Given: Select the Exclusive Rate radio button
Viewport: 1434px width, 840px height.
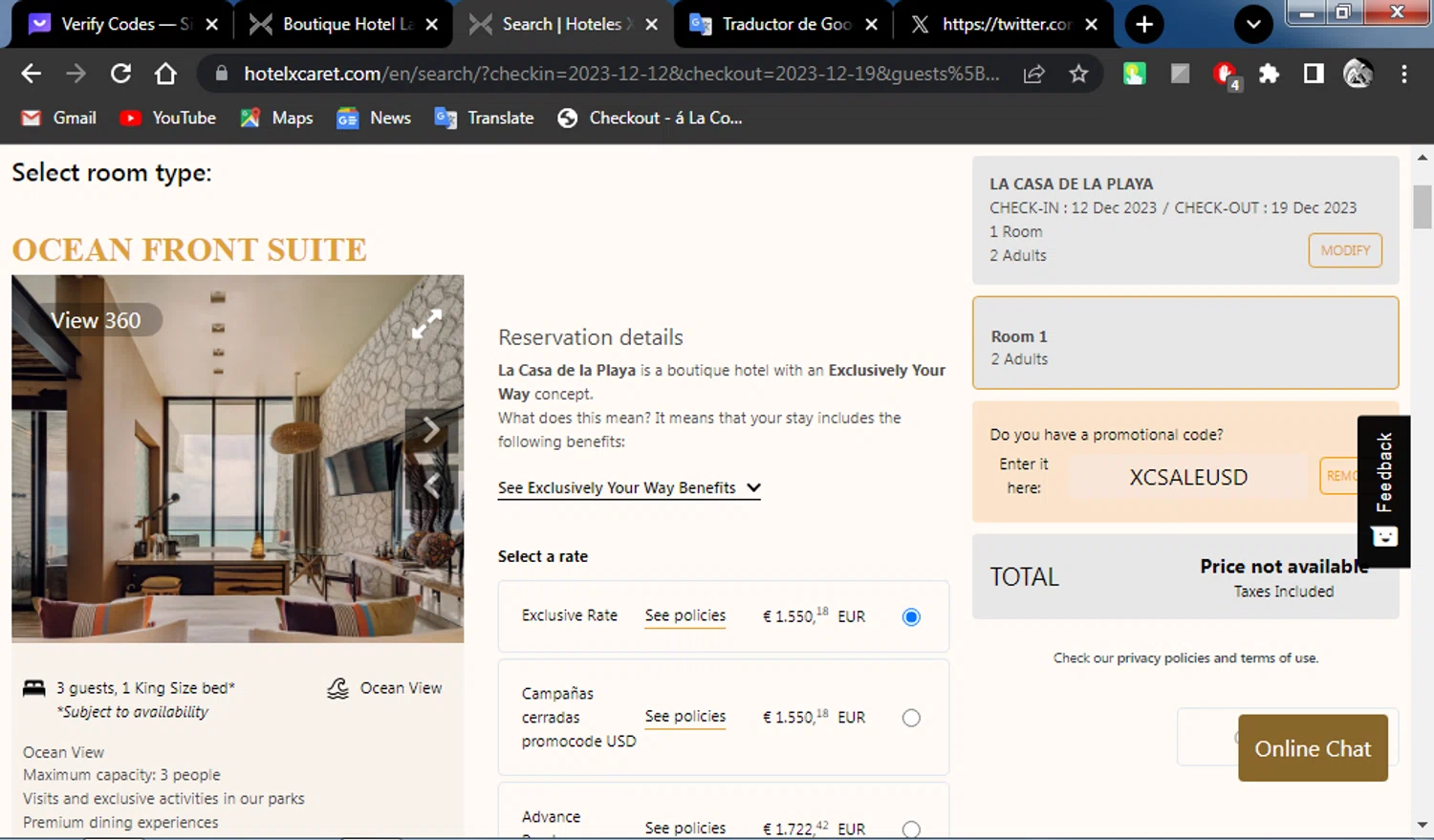Looking at the screenshot, I should 911,616.
